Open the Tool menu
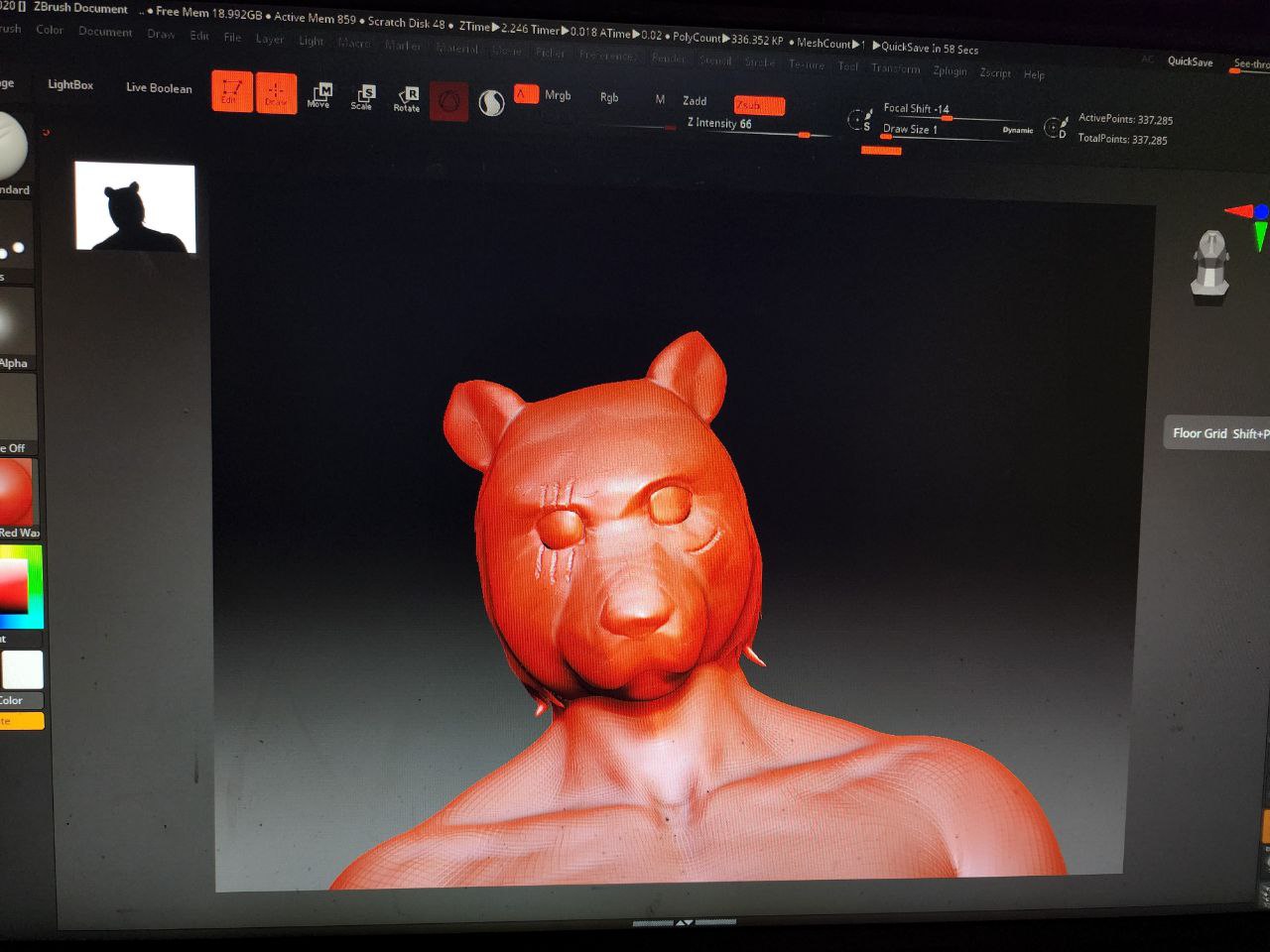The height and width of the screenshot is (952, 1270). [x=848, y=66]
